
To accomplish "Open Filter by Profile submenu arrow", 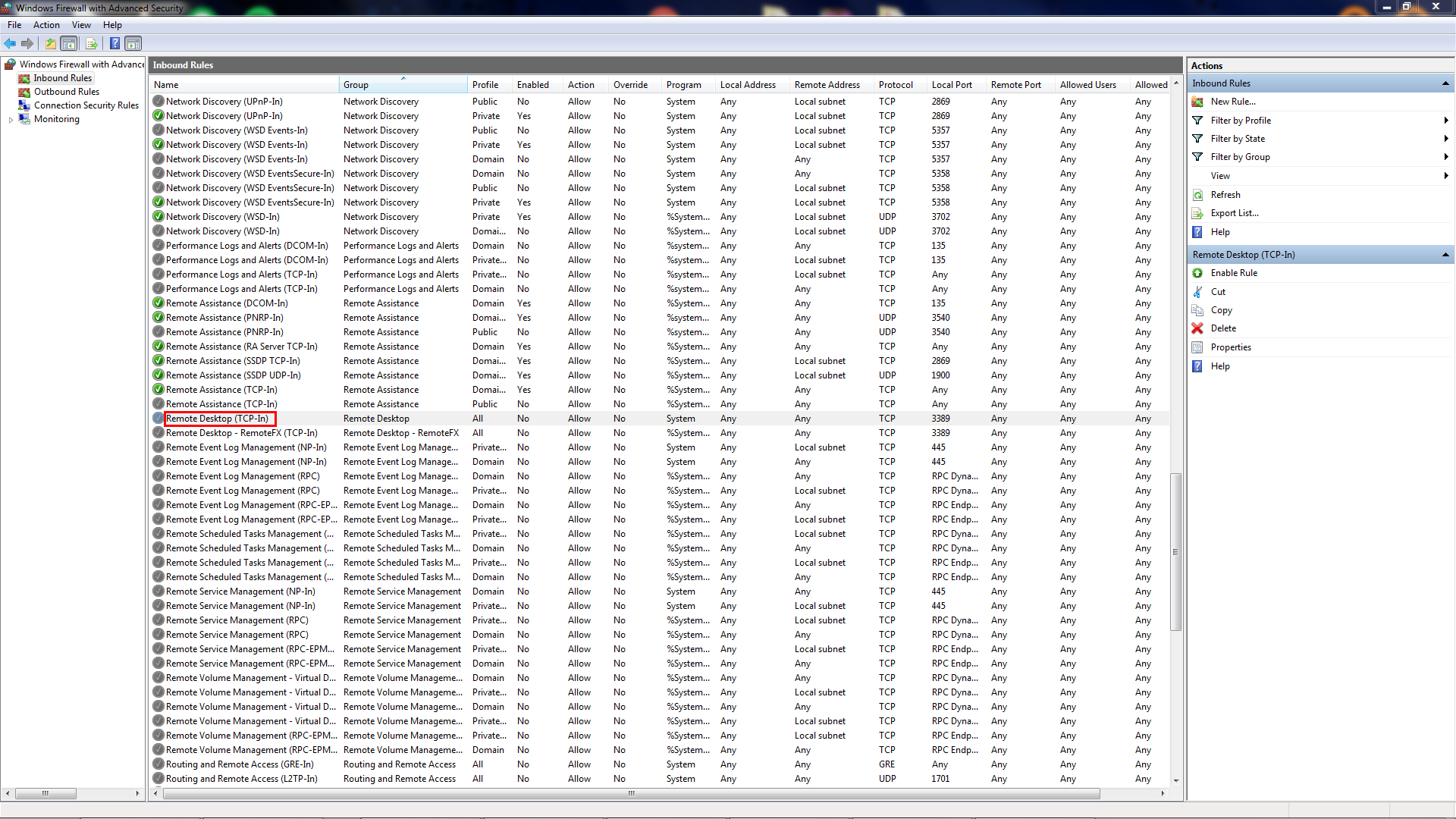I will point(1446,121).
